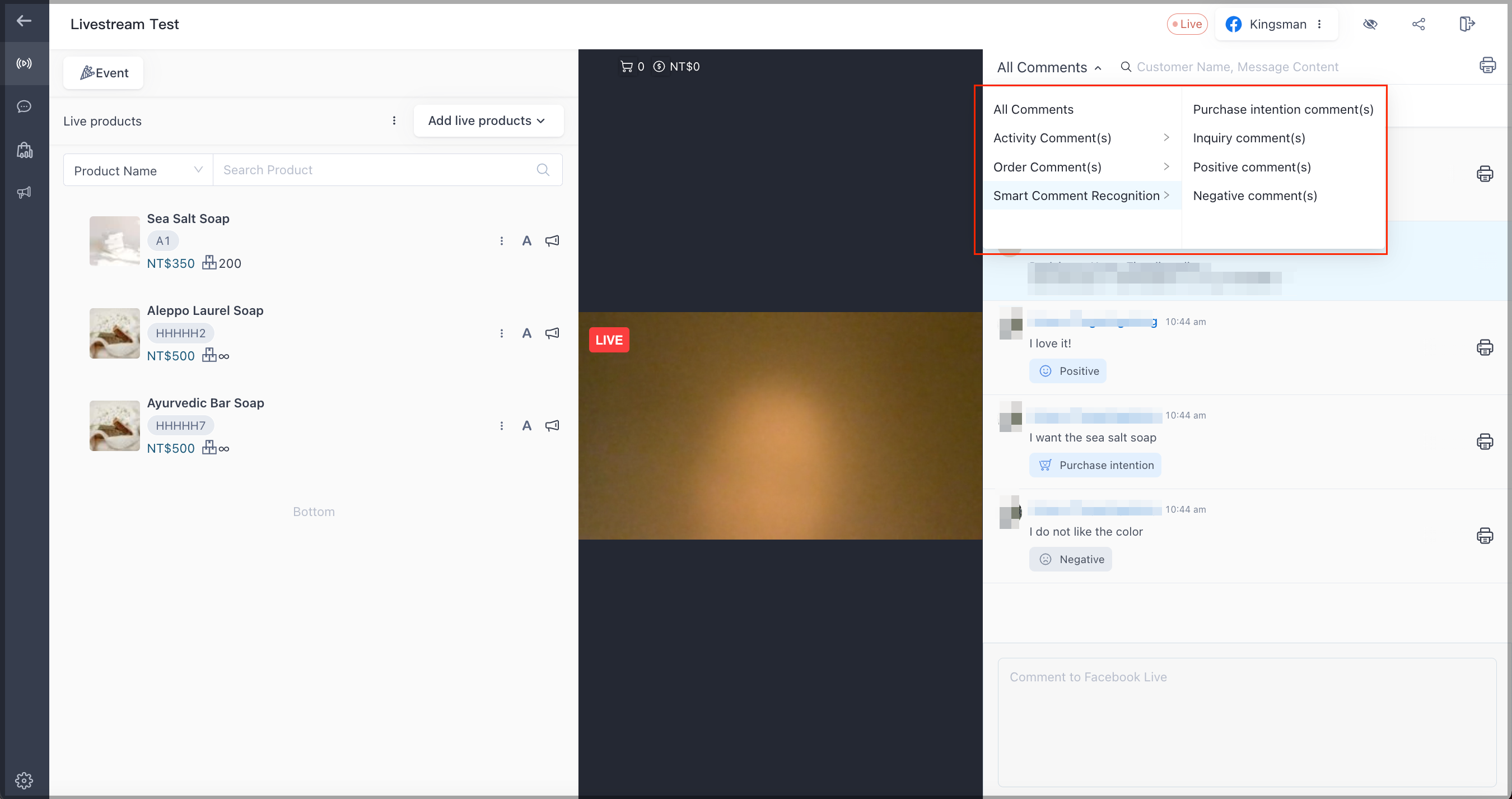The height and width of the screenshot is (799, 1512).
Task: Select the livestream icon in the sidebar
Action: coord(25,63)
